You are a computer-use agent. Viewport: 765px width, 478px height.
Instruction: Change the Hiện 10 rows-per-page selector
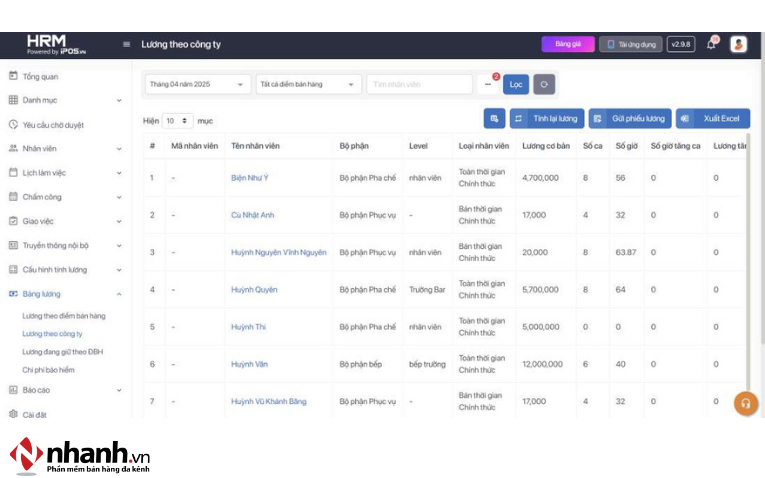click(177, 121)
